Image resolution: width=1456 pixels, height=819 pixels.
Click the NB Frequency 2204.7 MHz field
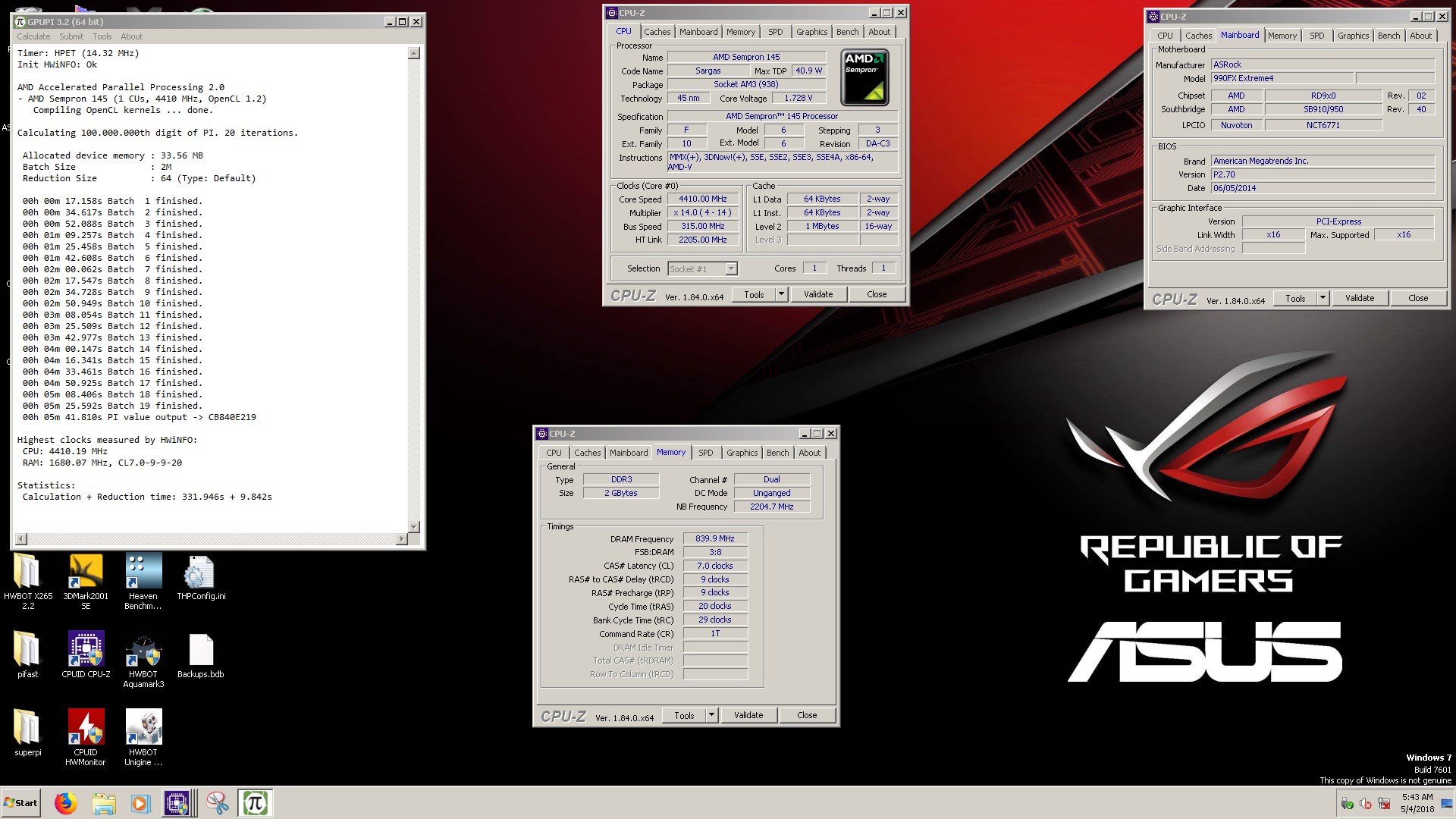click(772, 507)
